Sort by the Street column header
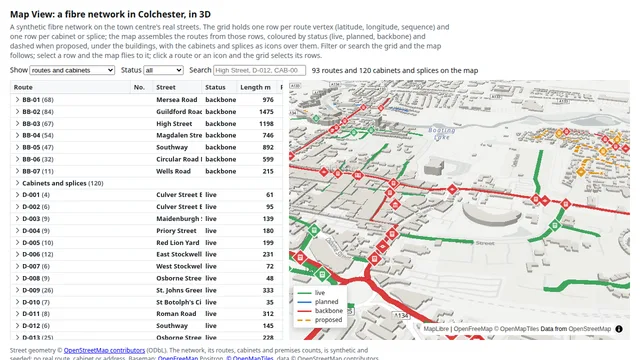The image size is (640, 360). pyautogui.click(x=177, y=87)
